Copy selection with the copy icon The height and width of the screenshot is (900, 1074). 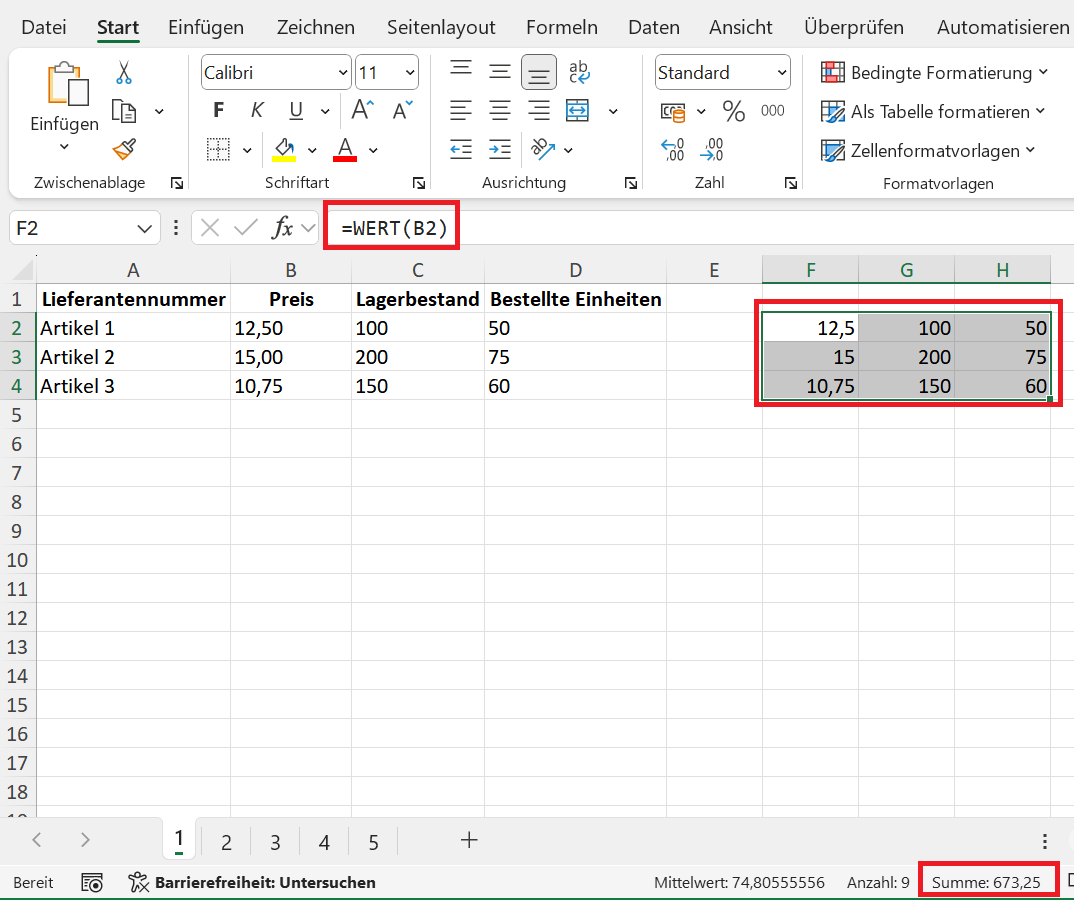124,110
